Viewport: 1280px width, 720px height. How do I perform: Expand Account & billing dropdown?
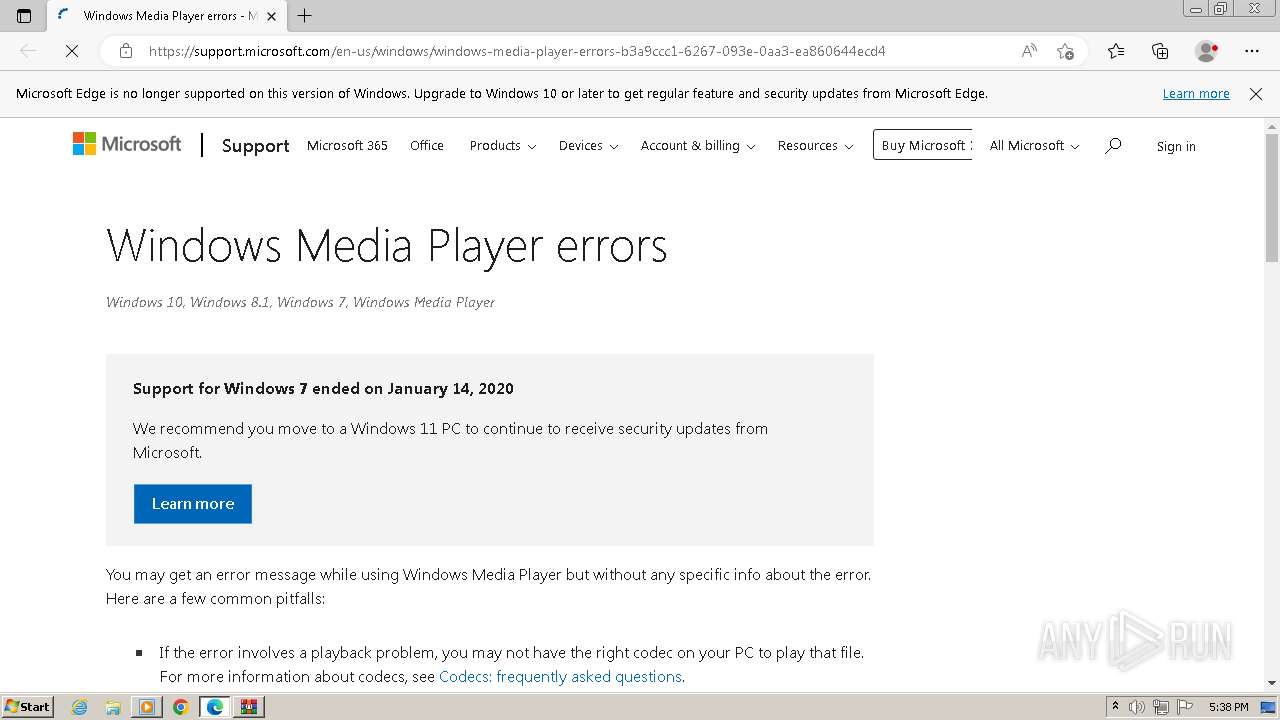698,146
